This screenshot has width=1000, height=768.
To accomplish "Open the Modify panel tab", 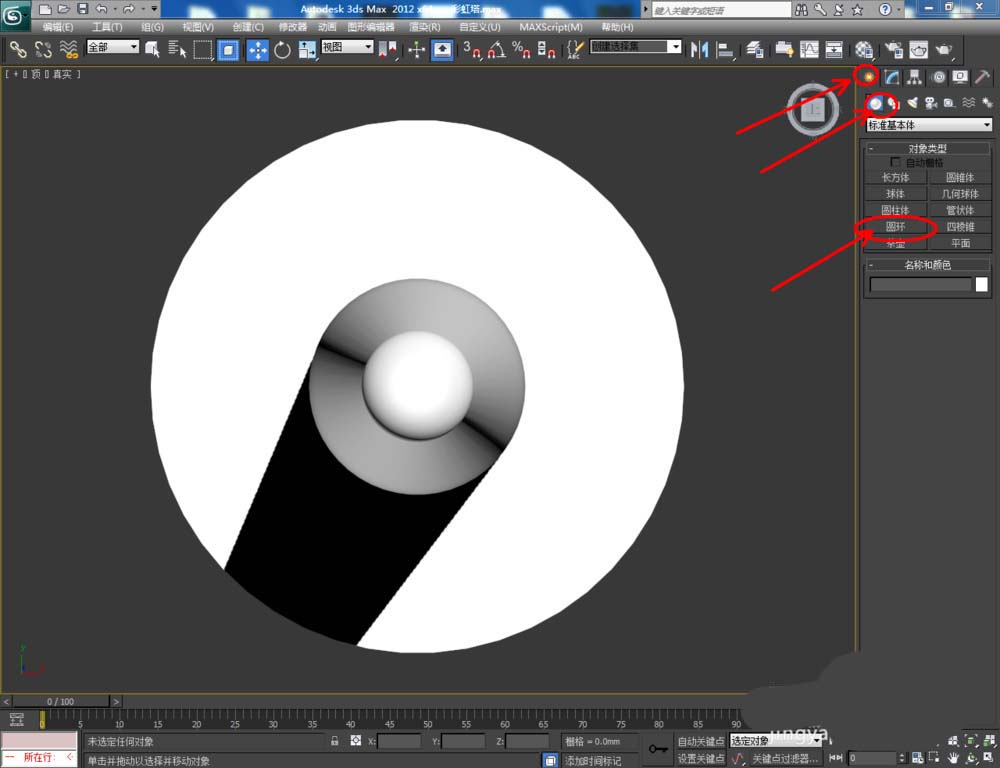I will (x=891, y=77).
